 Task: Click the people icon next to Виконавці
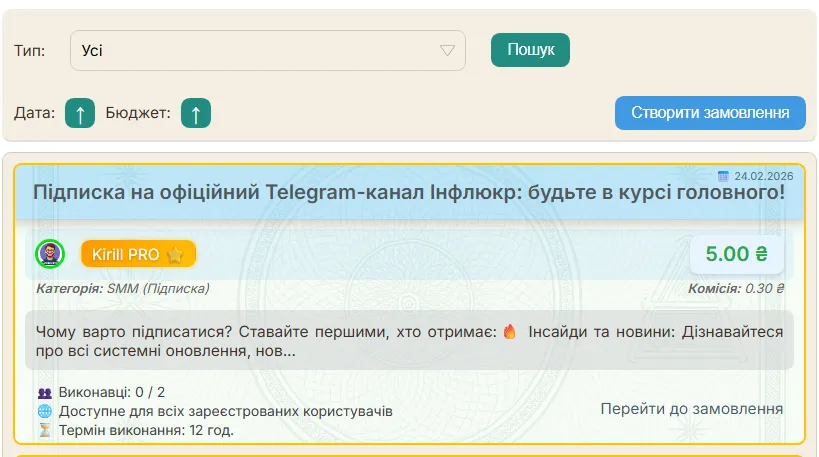(x=44, y=393)
